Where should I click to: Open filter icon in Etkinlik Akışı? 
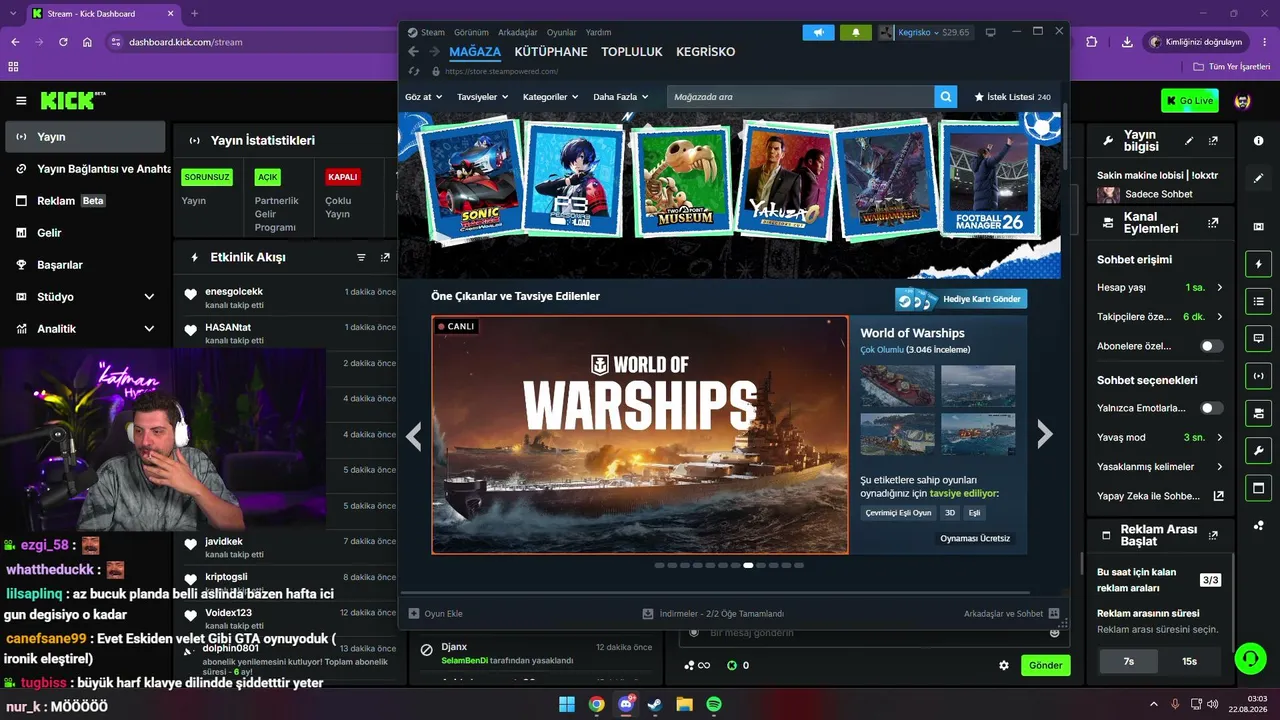[361, 257]
